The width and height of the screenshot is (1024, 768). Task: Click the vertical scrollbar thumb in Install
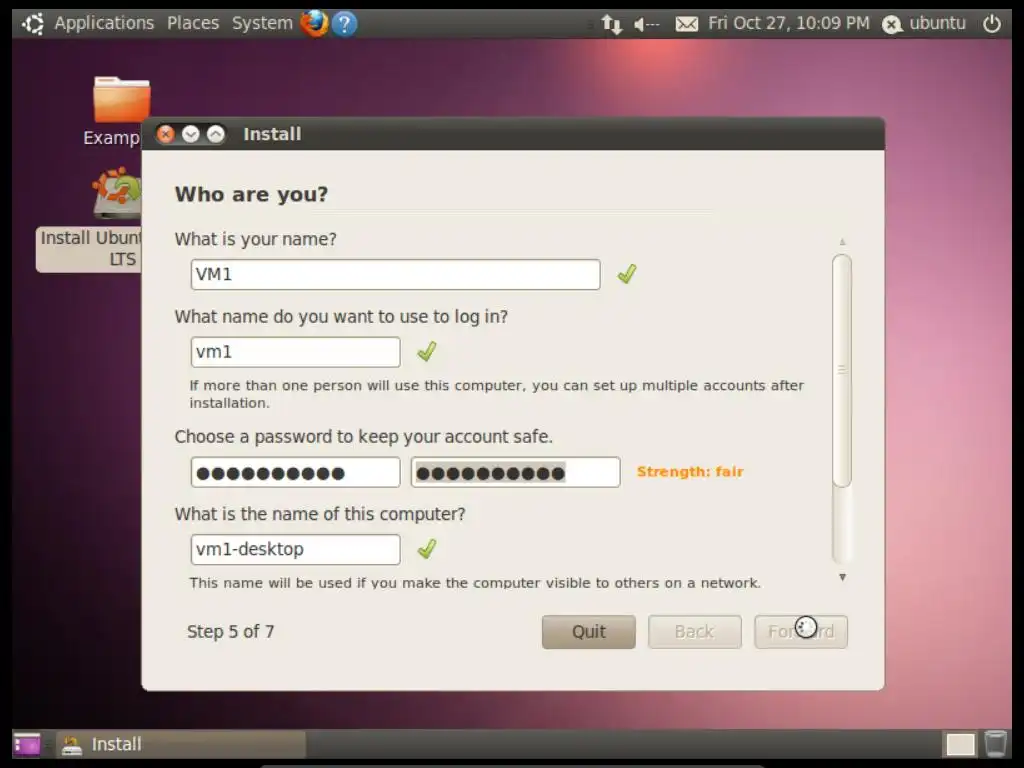point(842,371)
